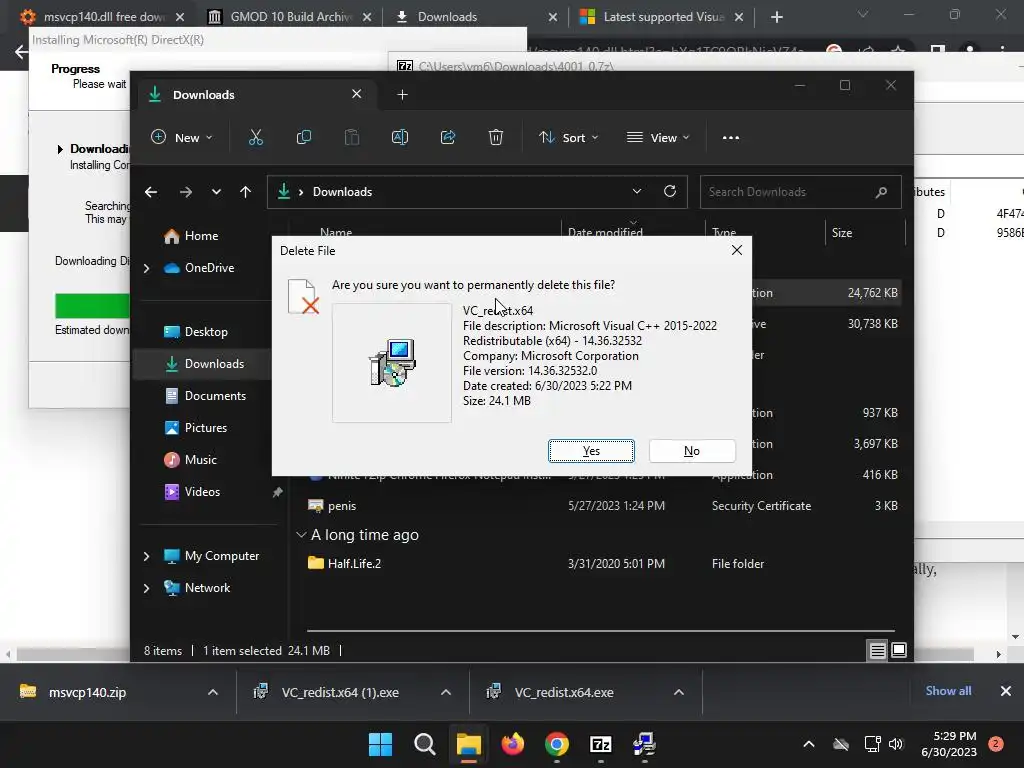1024x768 pixels.
Task: Switch to Latest supported Visual tab
Action: [661, 17]
